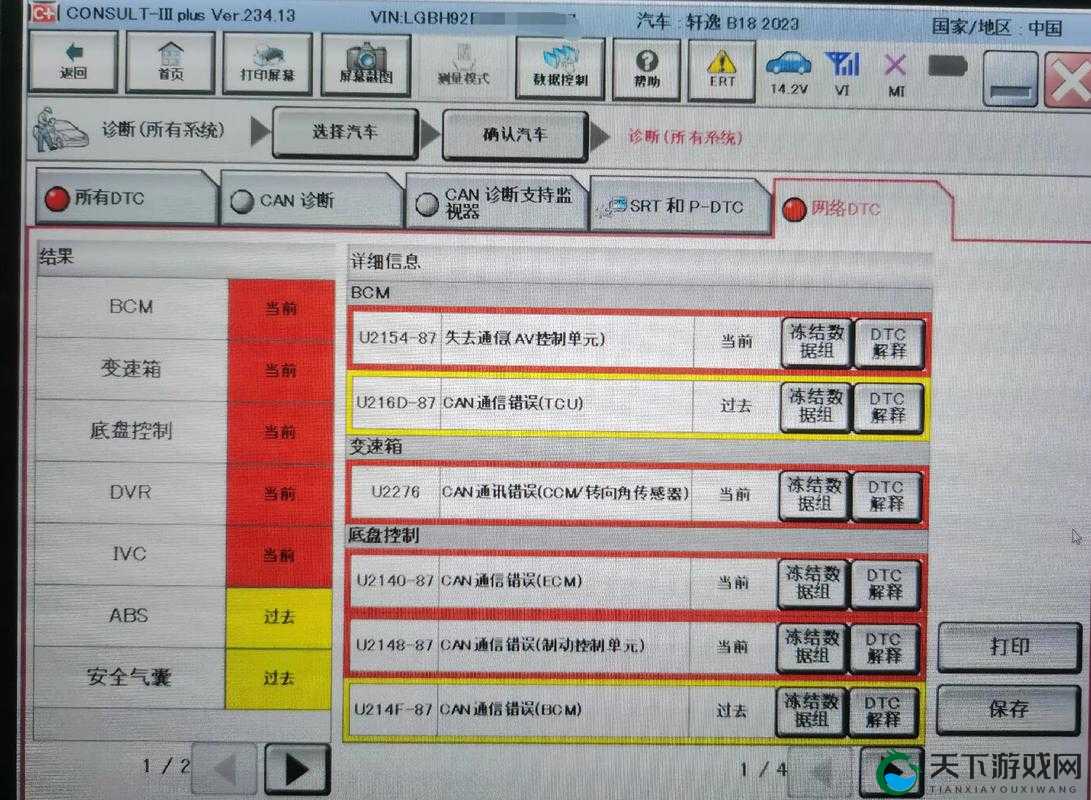Viewport: 1091px width, 800px height.
Task: Open CAN 诊断支持监视器 tab
Action: (x=495, y=203)
